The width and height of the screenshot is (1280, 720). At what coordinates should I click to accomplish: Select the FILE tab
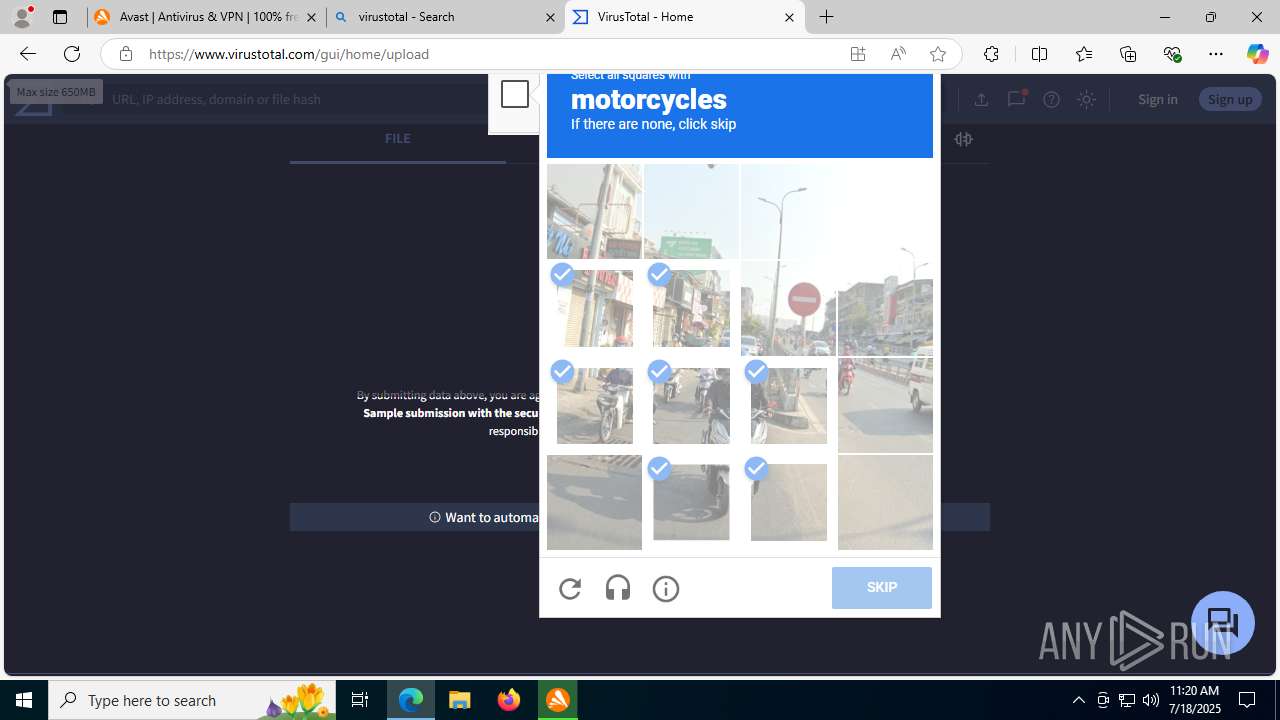click(398, 139)
